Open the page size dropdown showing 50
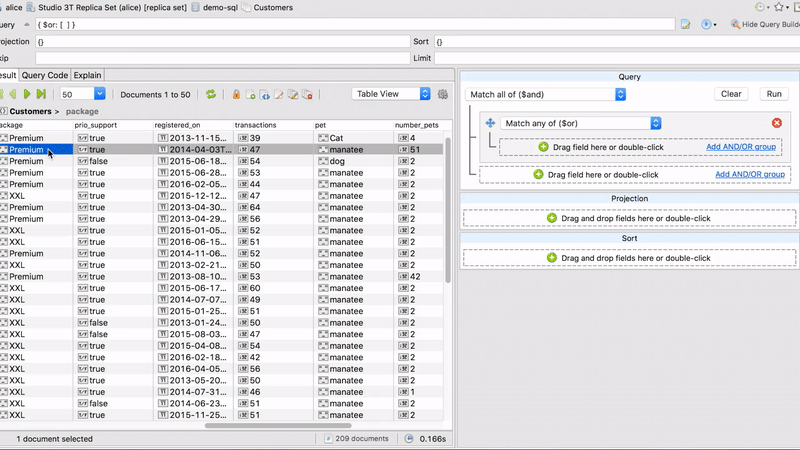The height and width of the screenshot is (450, 800). point(99,94)
